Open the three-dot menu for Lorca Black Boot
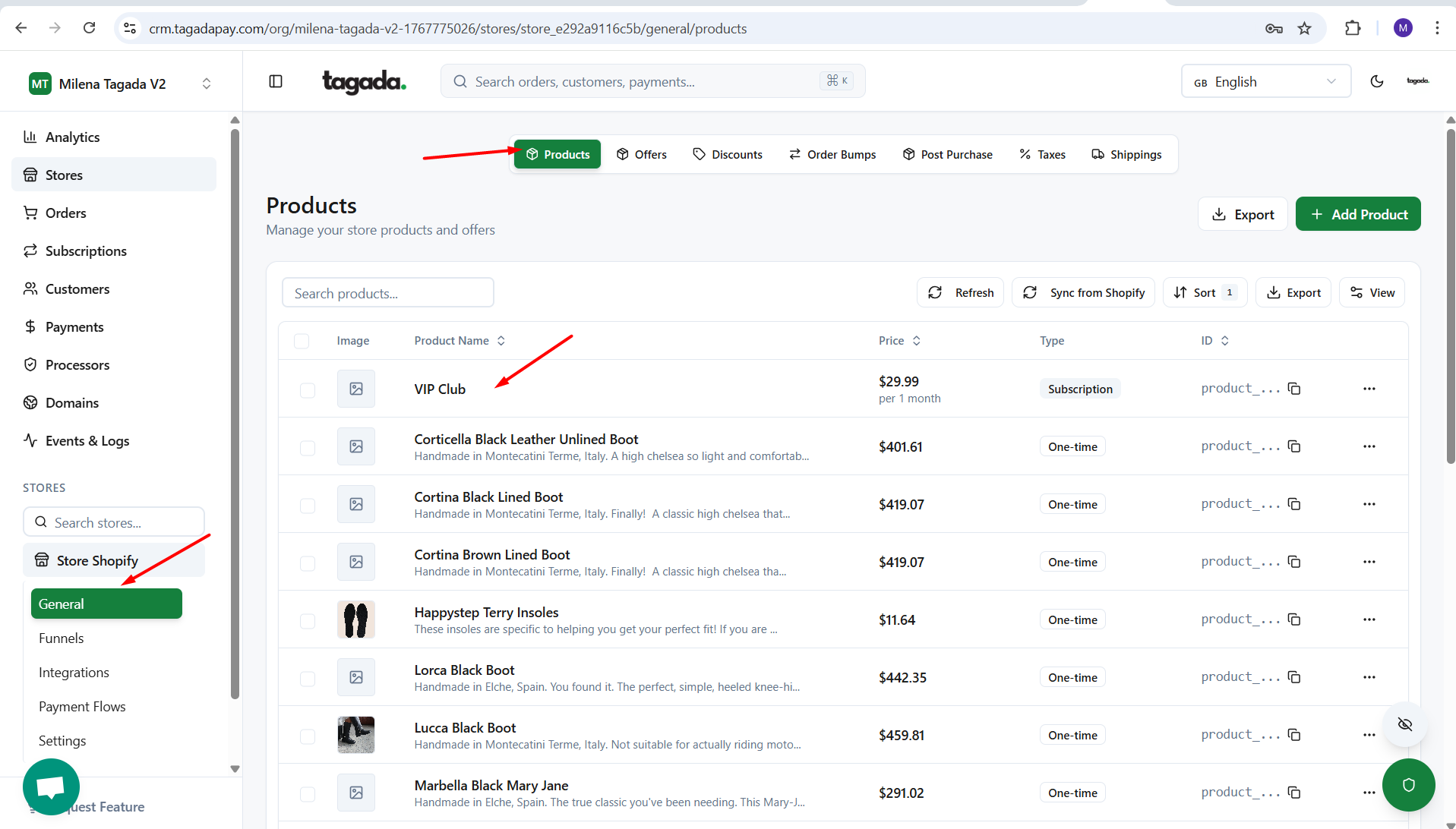The height and width of the screenshot is (829, 1456). click(1369, 677)
